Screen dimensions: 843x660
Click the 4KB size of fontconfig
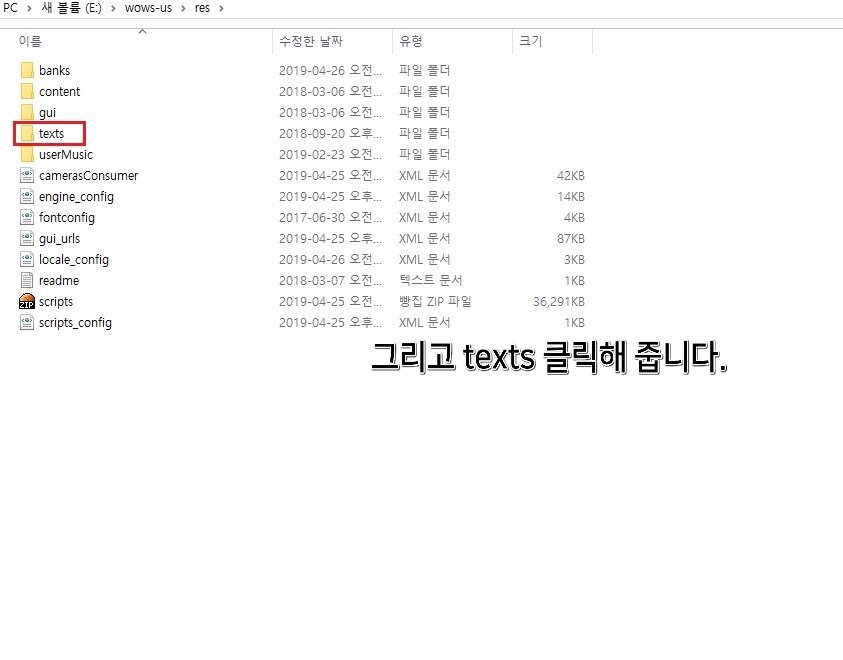point(574,218)
